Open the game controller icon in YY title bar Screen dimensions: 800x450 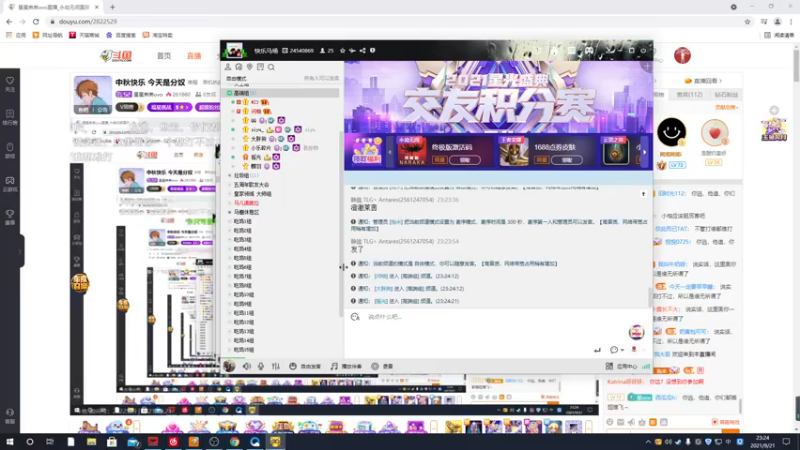pos(589,51)
